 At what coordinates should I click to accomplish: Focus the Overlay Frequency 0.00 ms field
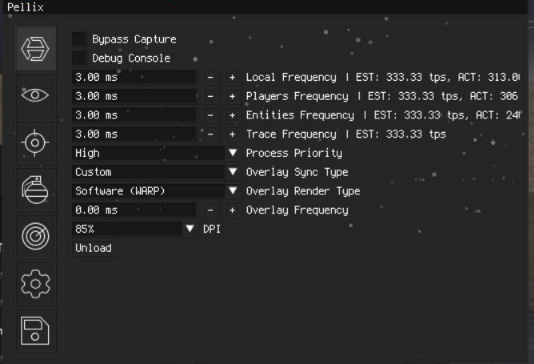134,210
